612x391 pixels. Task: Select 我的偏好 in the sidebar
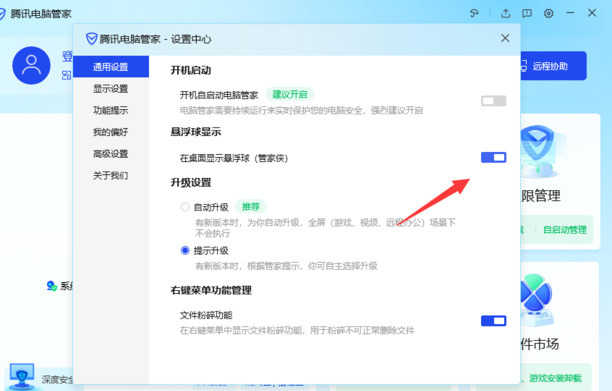[x=111, y=132]
